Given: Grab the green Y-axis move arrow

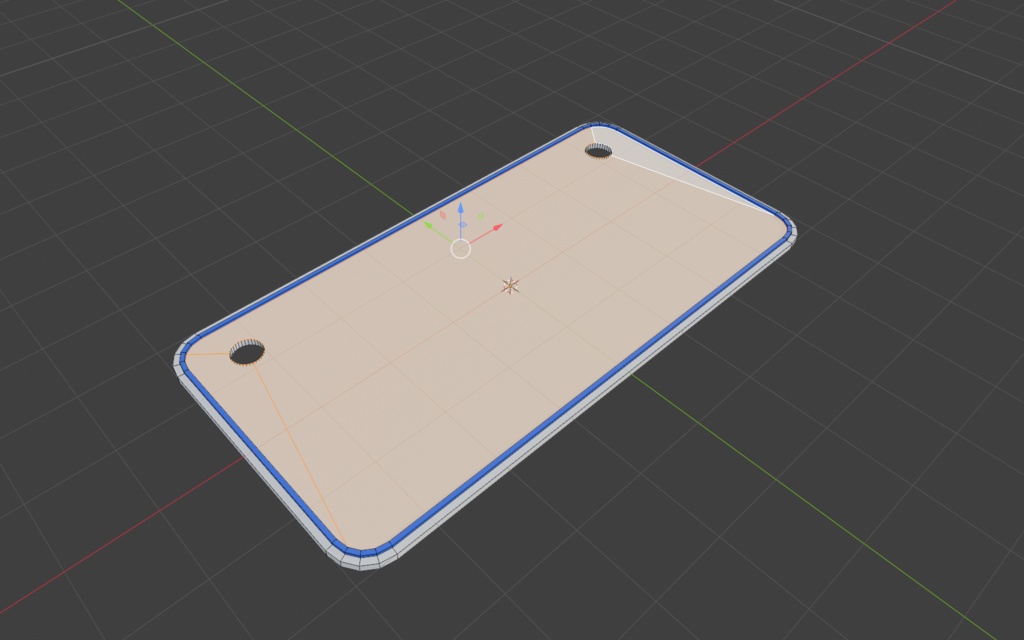Looking at the screenshot, I should coord(428,225).
